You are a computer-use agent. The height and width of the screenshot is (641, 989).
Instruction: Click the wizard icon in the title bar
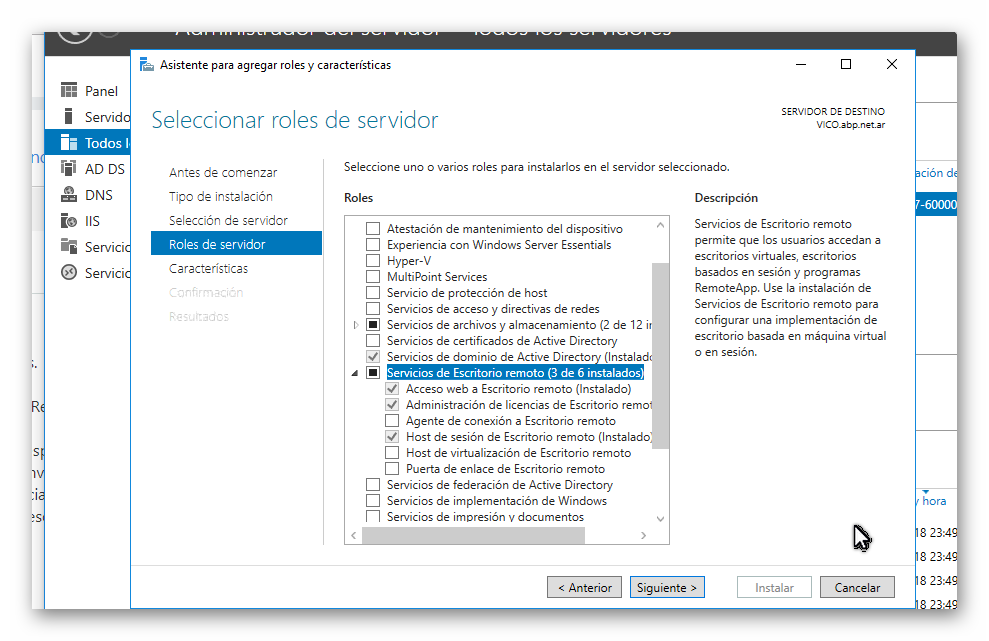tap(147, 64)
